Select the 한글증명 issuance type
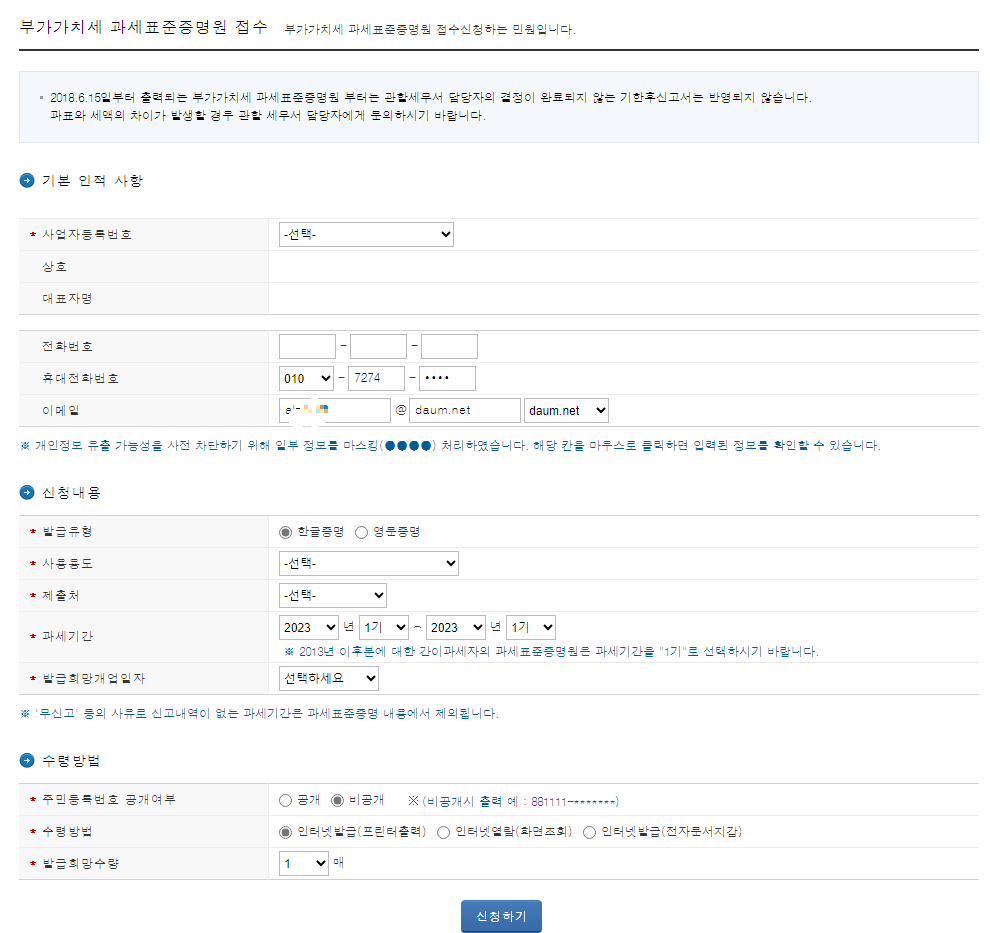The height and width of the screenshot is (933, 990). 285,531
